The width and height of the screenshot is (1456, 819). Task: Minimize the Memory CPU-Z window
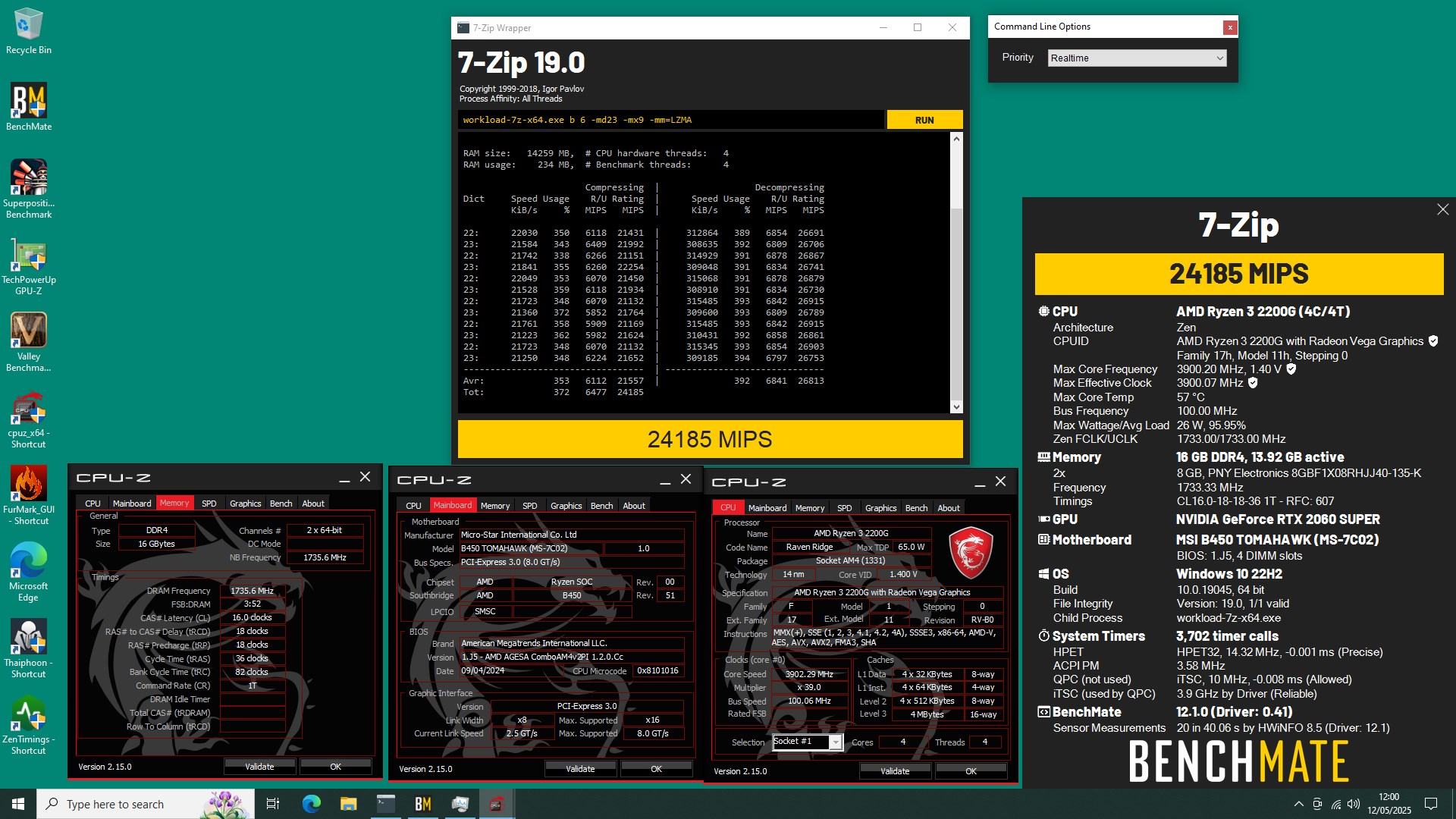tap(344, 478)
